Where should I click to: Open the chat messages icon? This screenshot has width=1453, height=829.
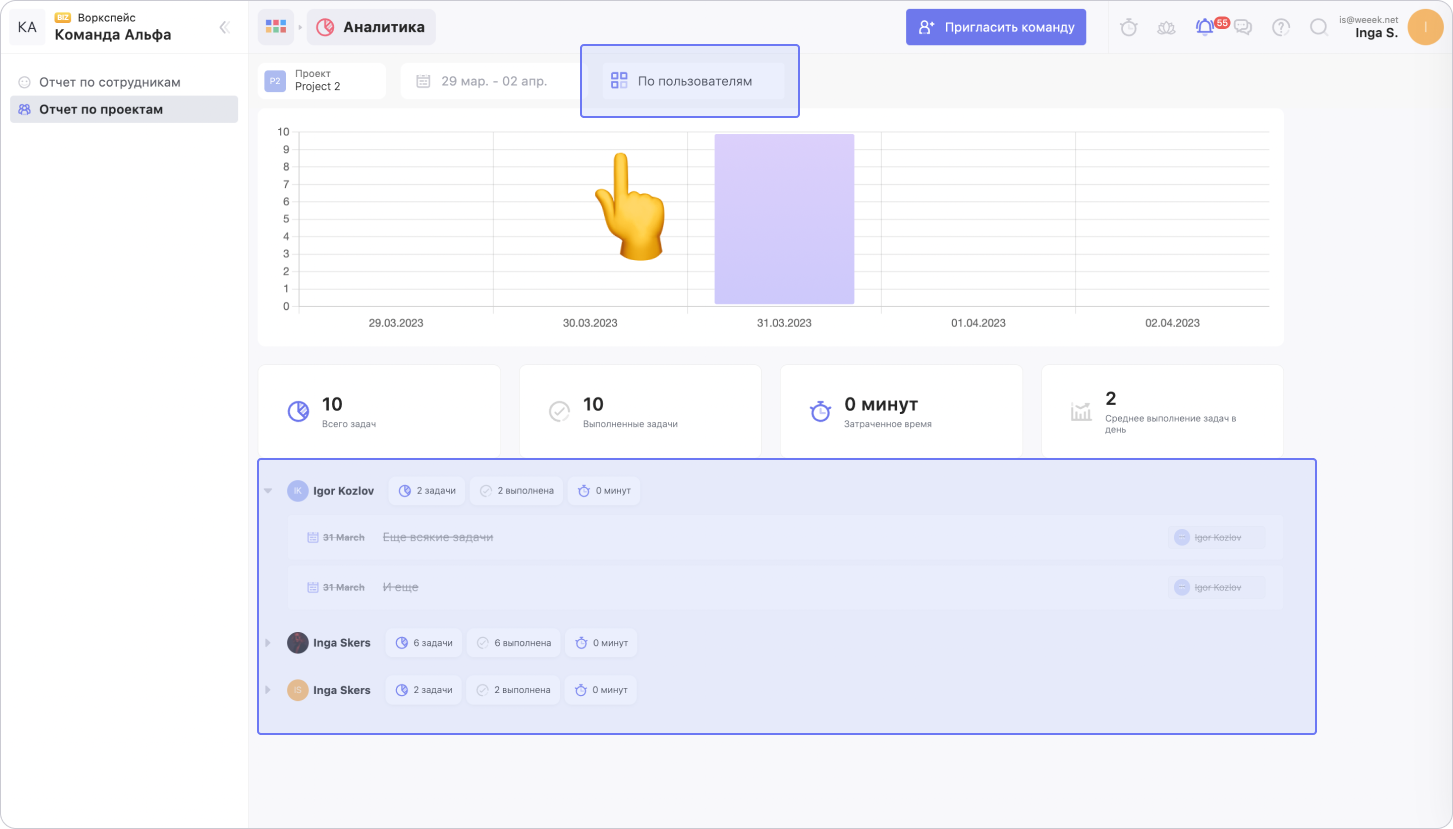[1243, 28]
